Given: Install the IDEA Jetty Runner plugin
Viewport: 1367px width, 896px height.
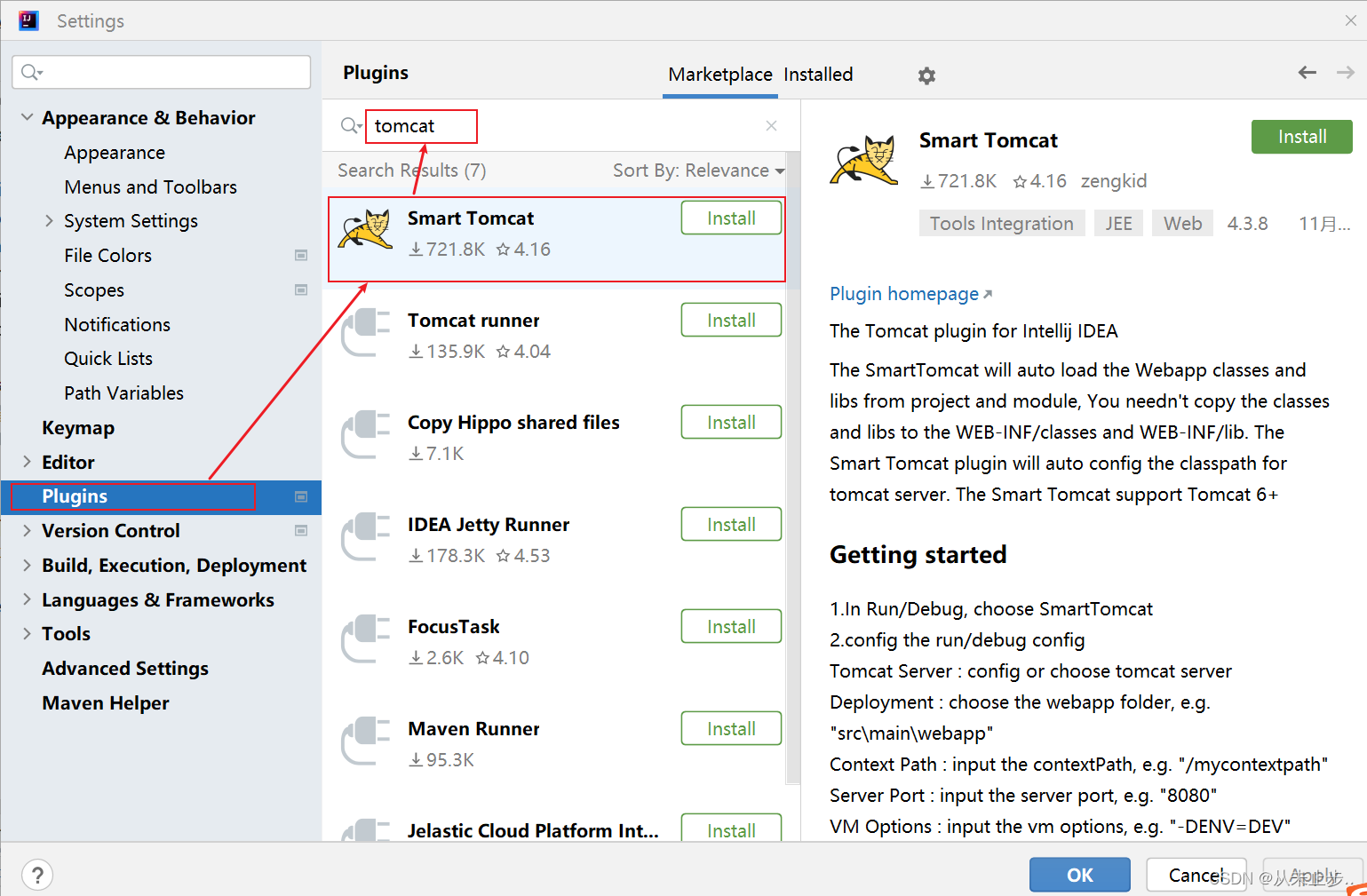Looking at the screenshot, I should point(731,525).
